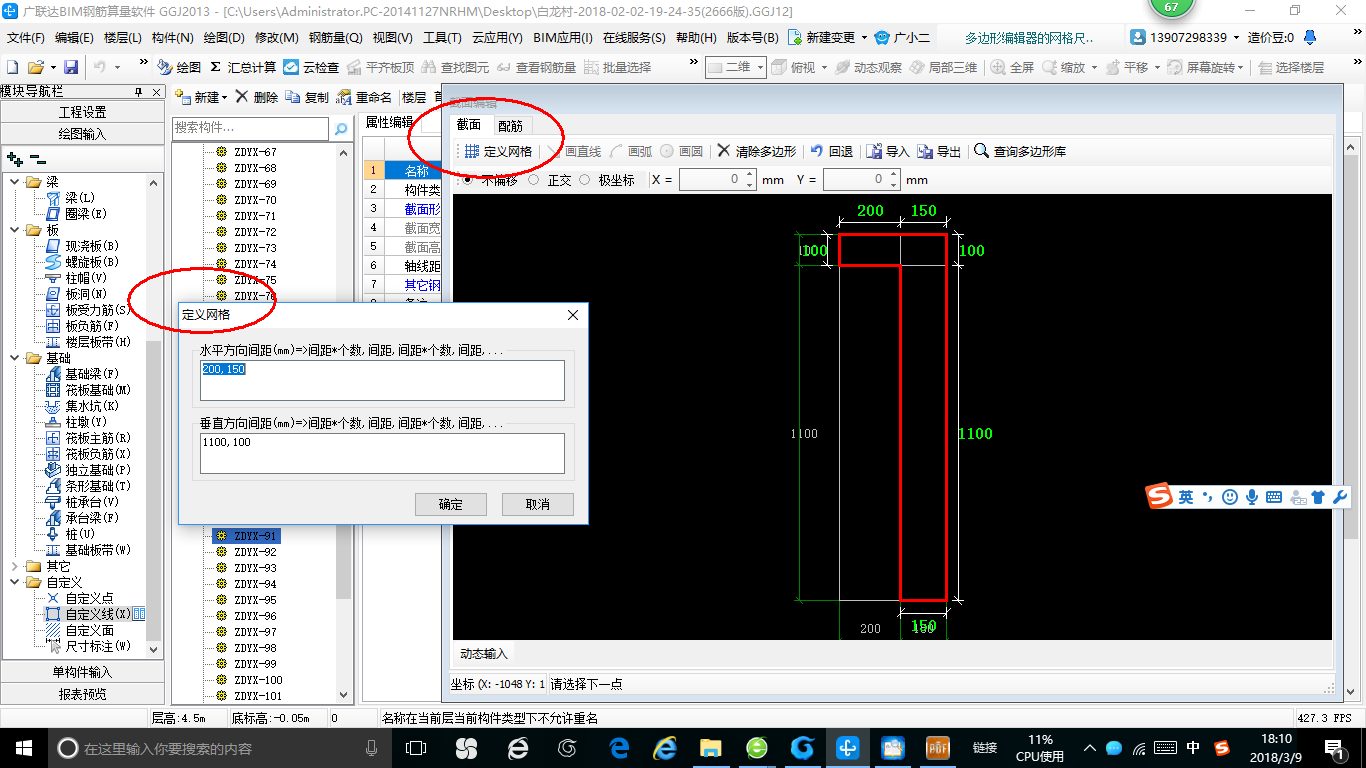Select the 极坐标 radio option
The width and height of the screenshot is (1366, 768).
tap(606, 180)
